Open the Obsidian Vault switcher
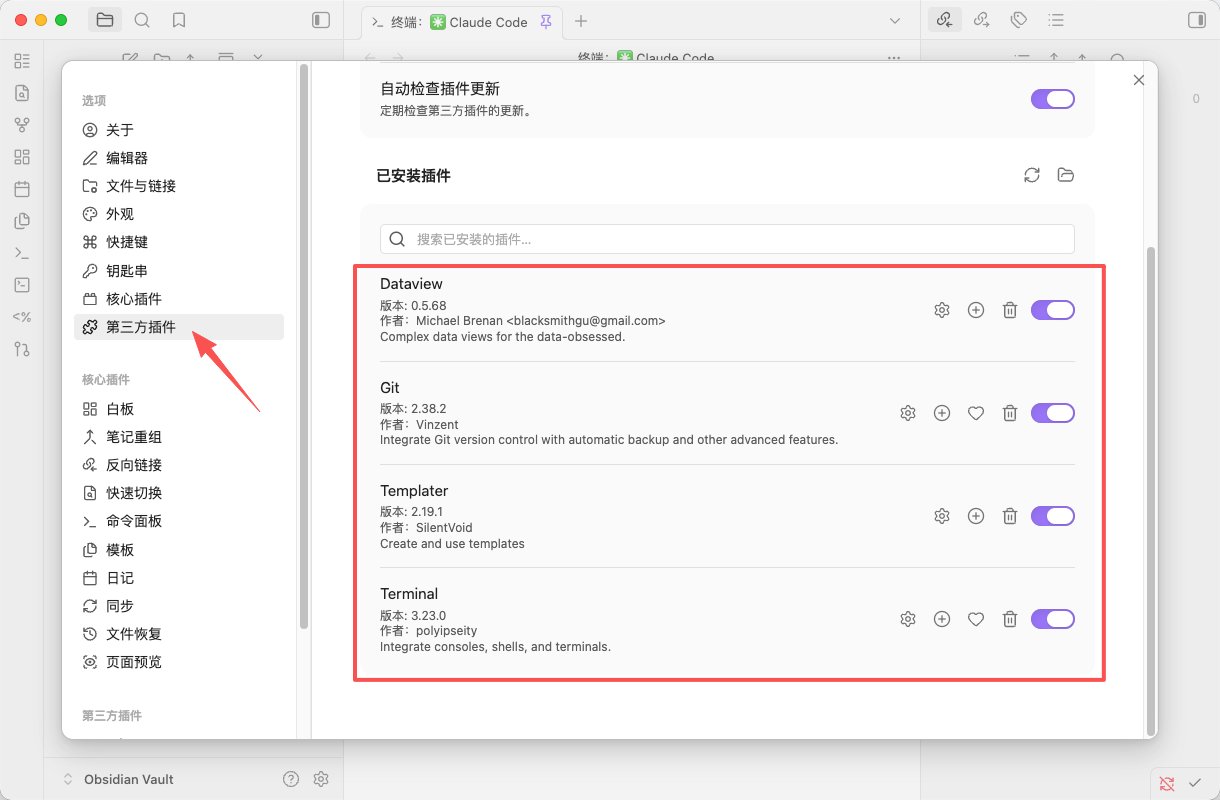1220x800 pixels. tap(118, 779)
